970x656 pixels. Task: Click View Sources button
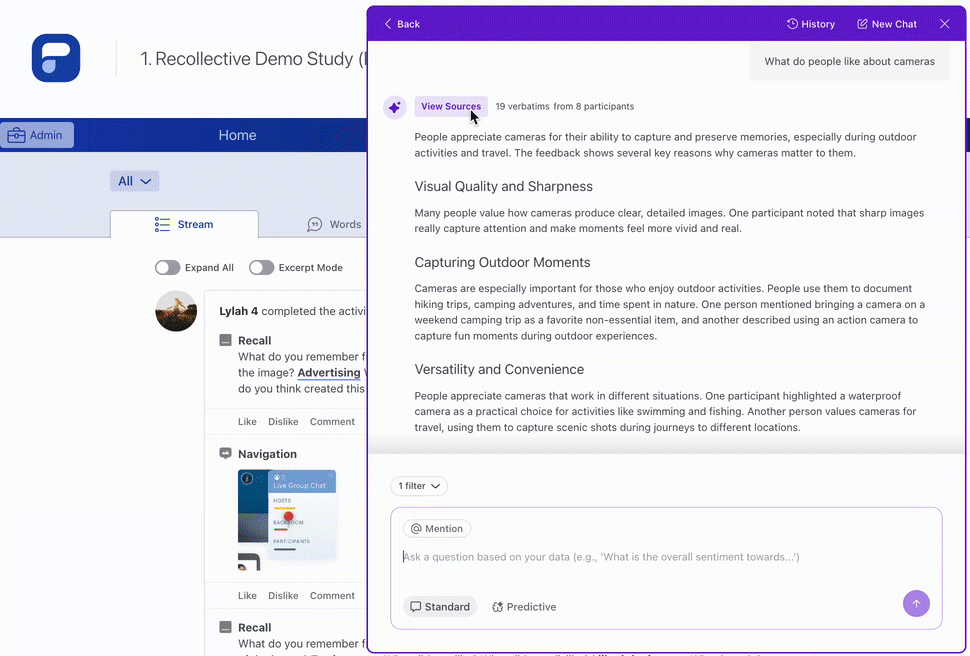point(450,106)
